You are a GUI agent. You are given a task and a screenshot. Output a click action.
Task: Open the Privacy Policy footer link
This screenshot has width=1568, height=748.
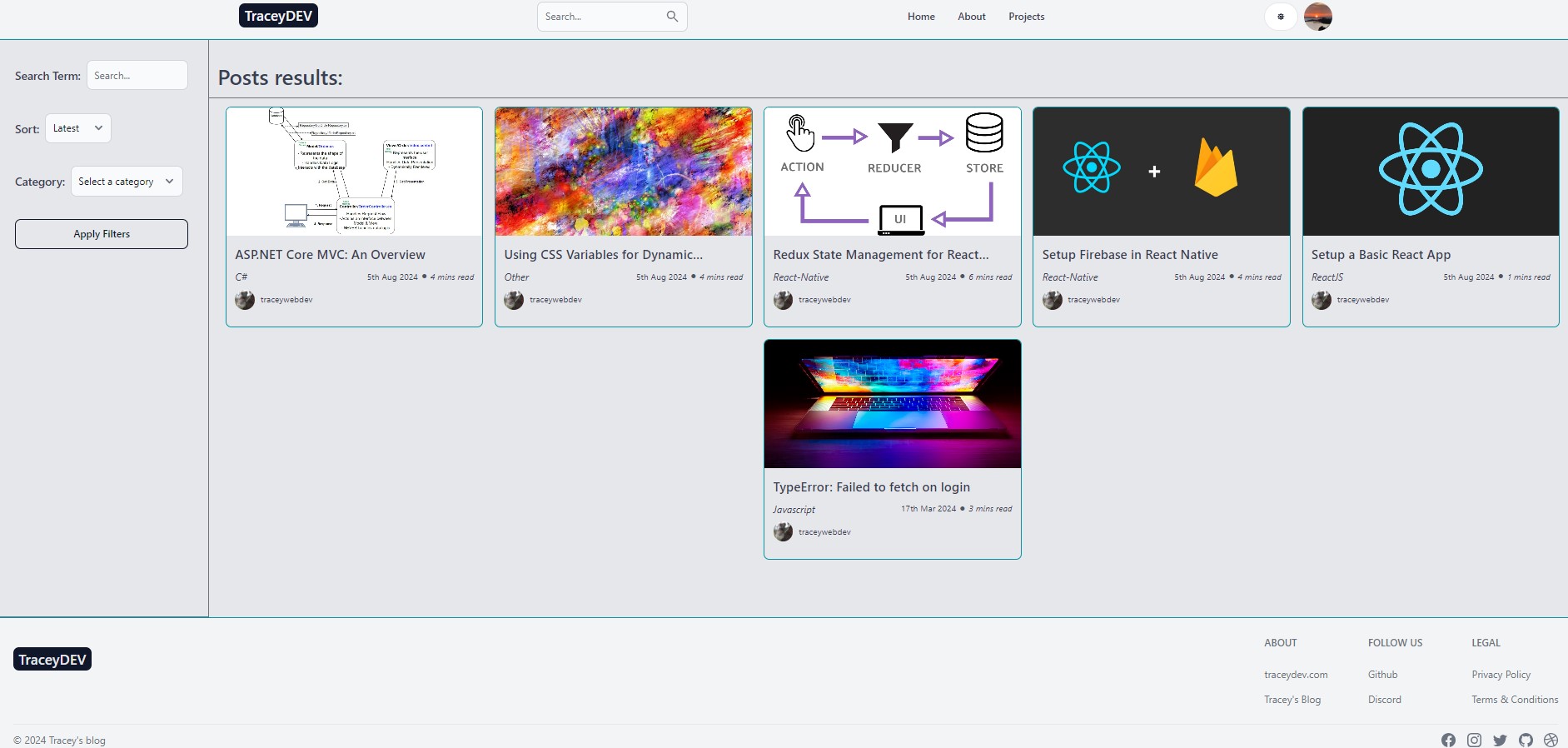1501,675
